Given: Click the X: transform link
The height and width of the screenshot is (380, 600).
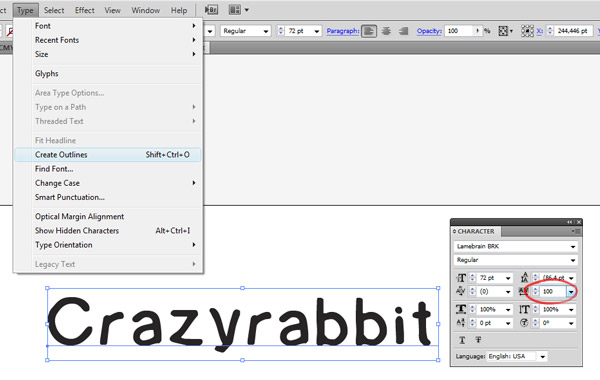Looking at the screenshot, I should tap(540, 31).
